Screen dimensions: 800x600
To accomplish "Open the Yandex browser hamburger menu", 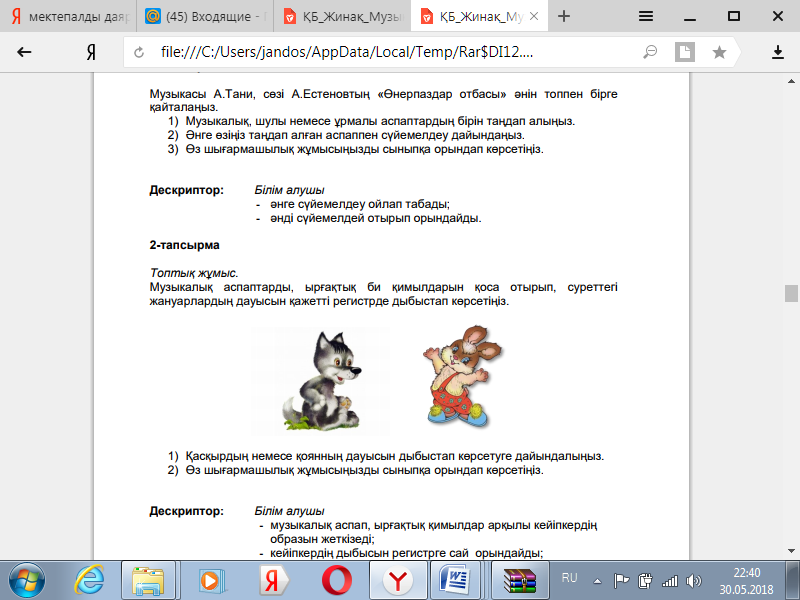I will pyautogui.click(x=646, y=16).
